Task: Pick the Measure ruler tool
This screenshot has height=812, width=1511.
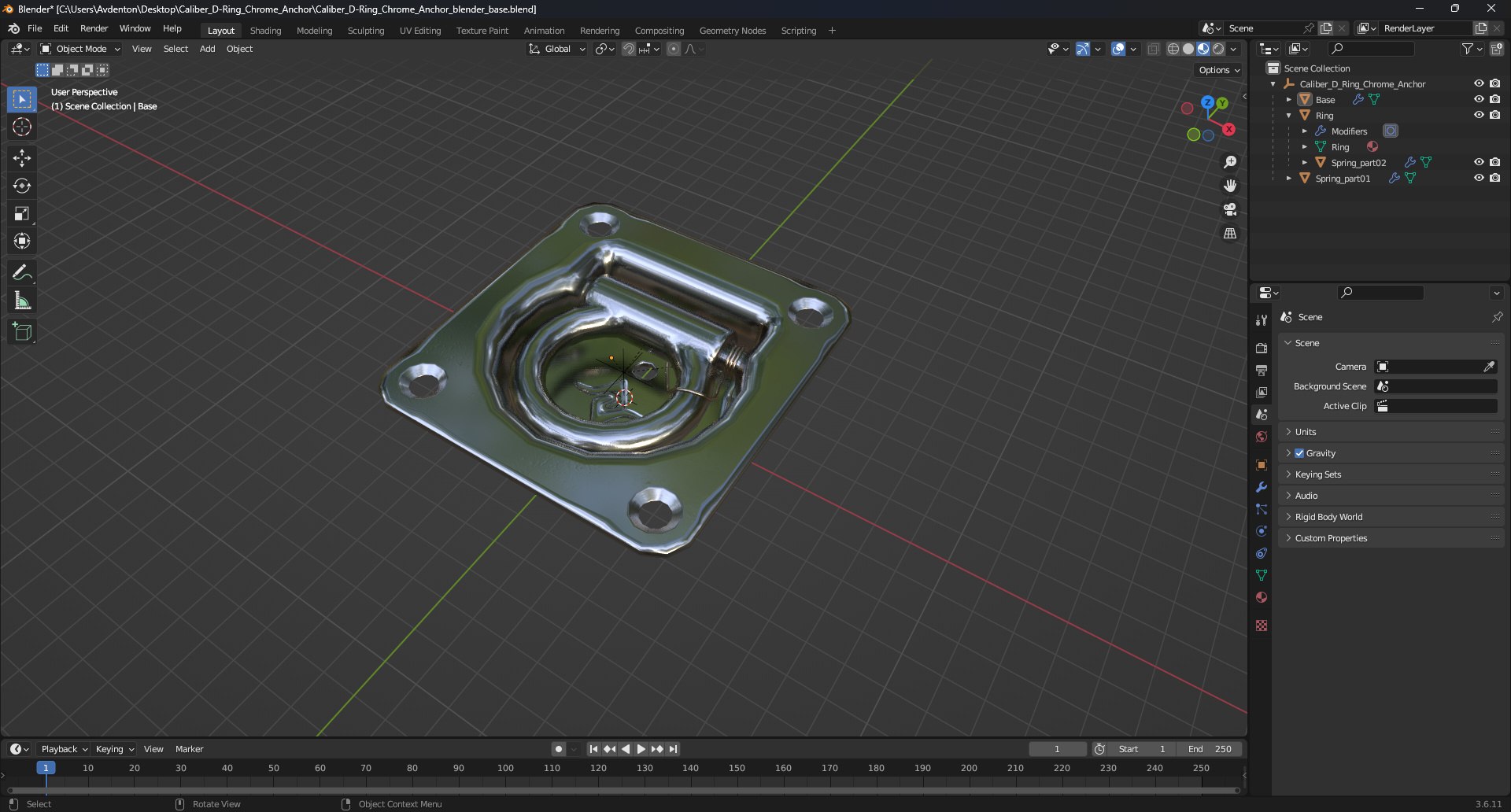Action: click(x=22, y=301)
